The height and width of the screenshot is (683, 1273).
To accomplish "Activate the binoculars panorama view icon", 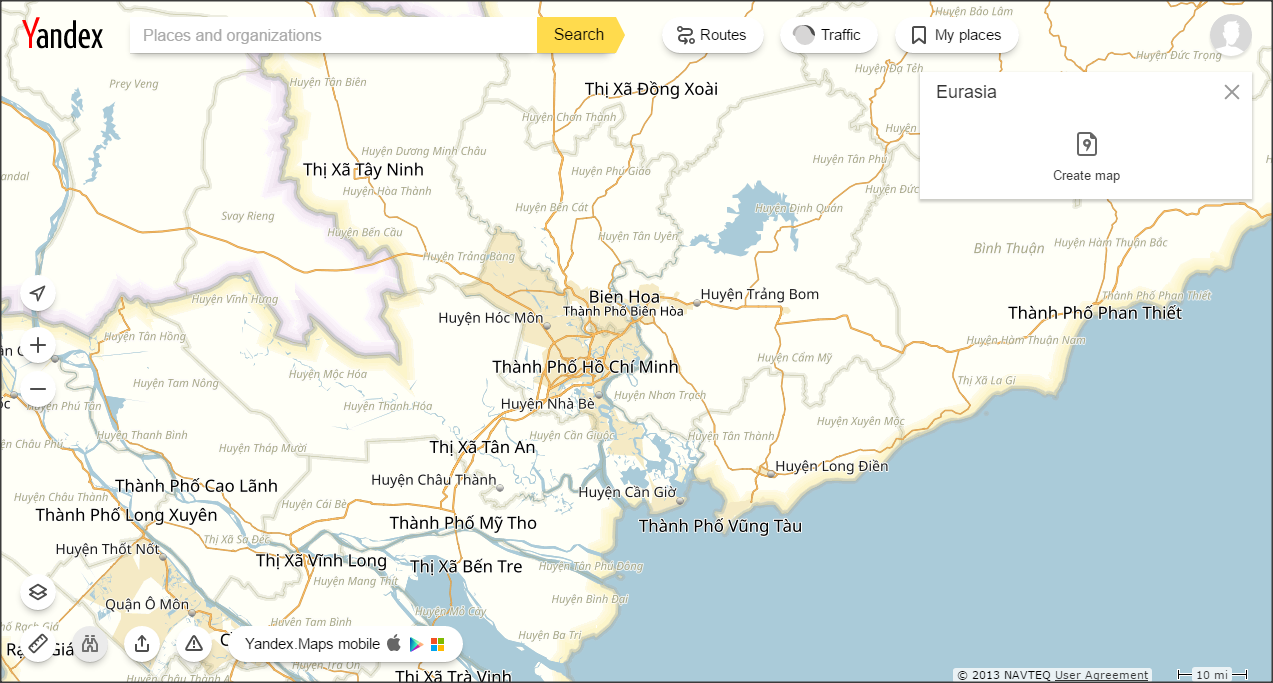I will coord(90,643).
